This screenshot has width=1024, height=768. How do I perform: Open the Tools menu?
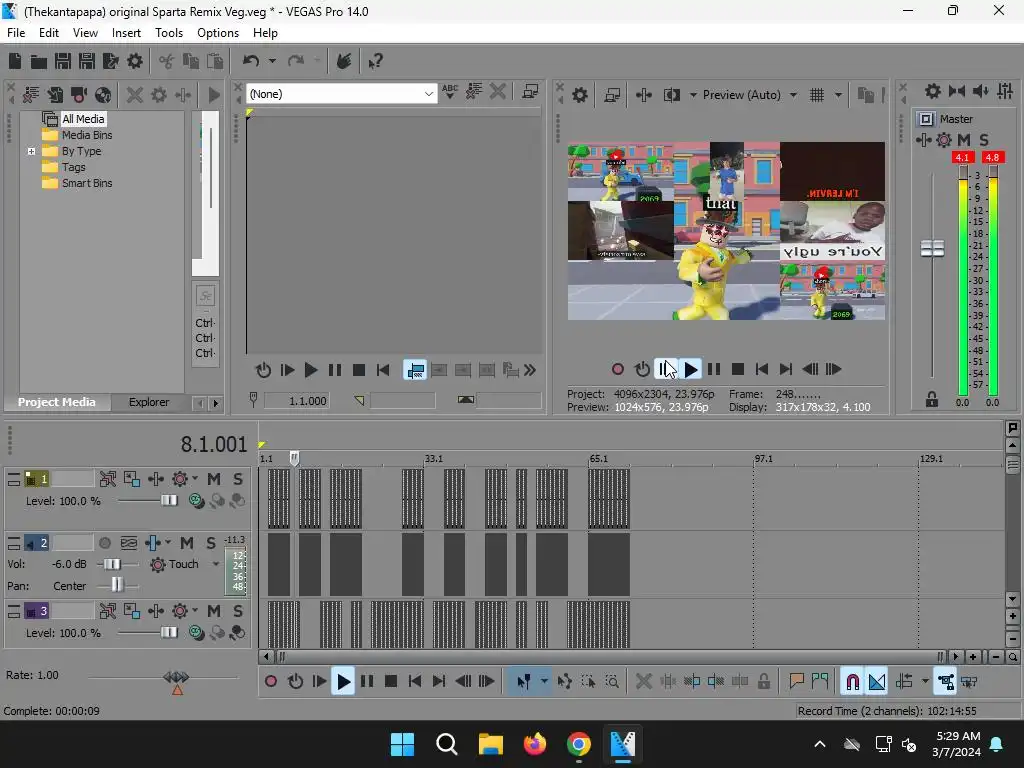(168, 33)
